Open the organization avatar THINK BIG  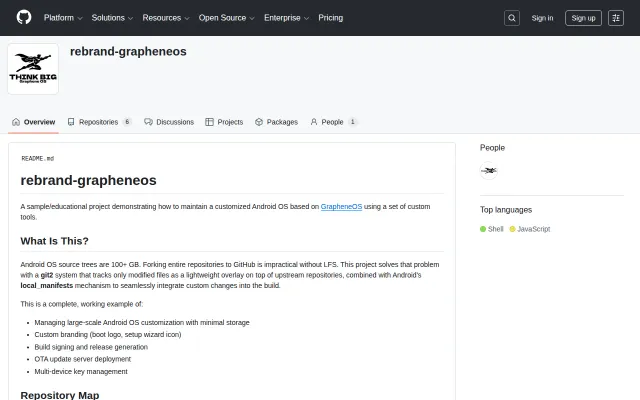pos(33,69)
